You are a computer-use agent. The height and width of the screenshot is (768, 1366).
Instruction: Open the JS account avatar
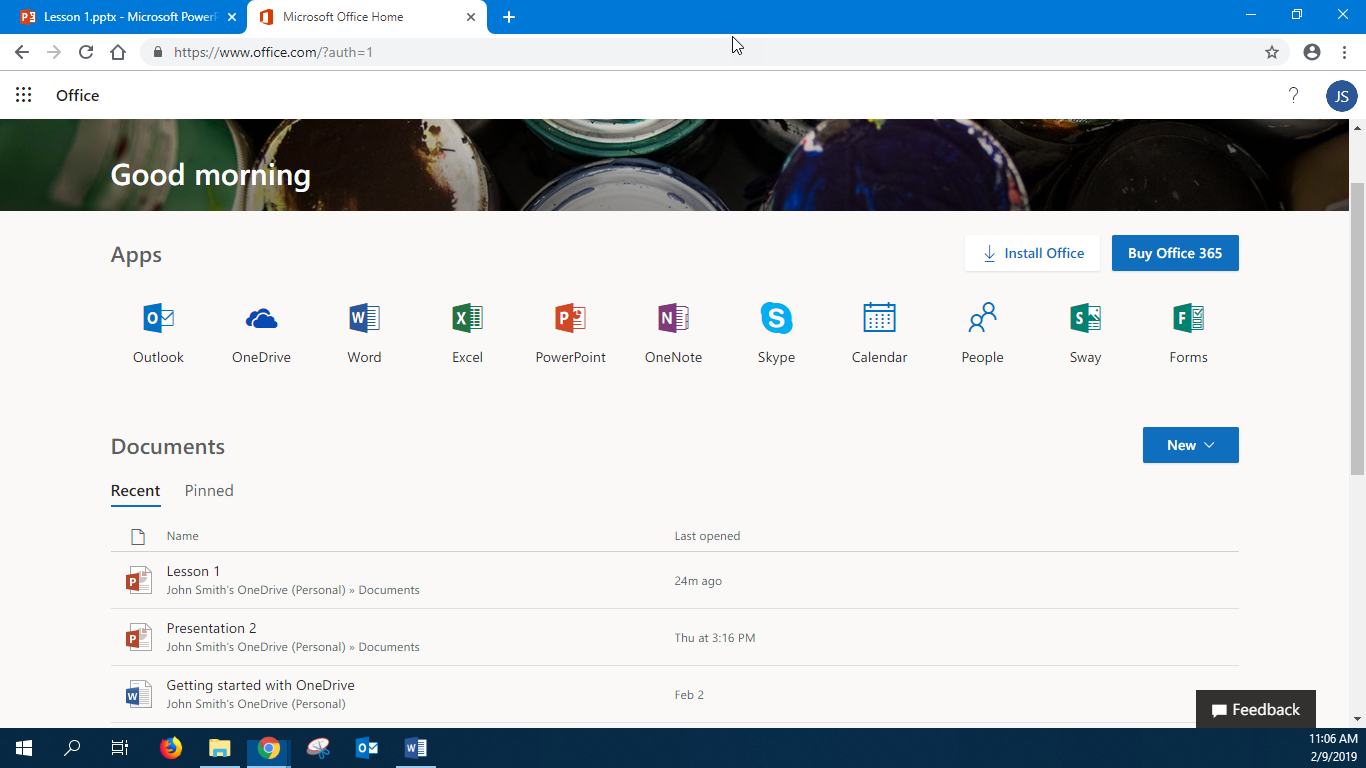point(1342,96)
